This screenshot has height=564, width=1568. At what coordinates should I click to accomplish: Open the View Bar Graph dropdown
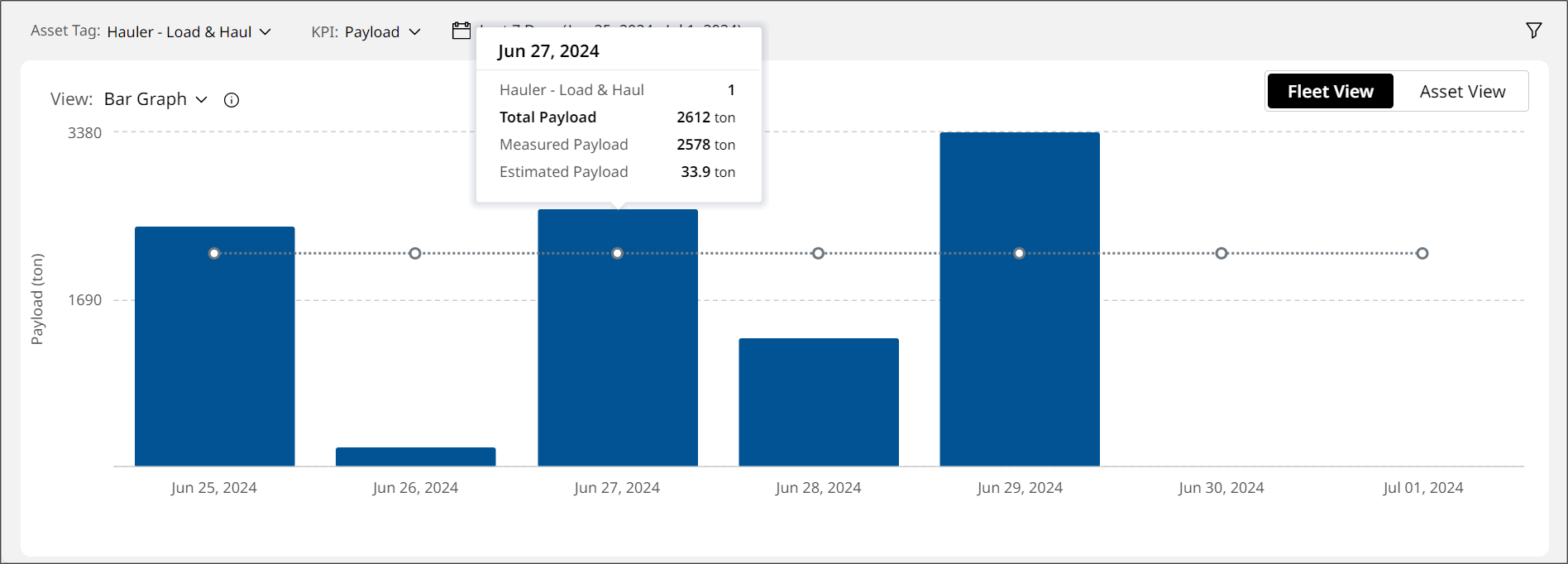pos(155,99)
